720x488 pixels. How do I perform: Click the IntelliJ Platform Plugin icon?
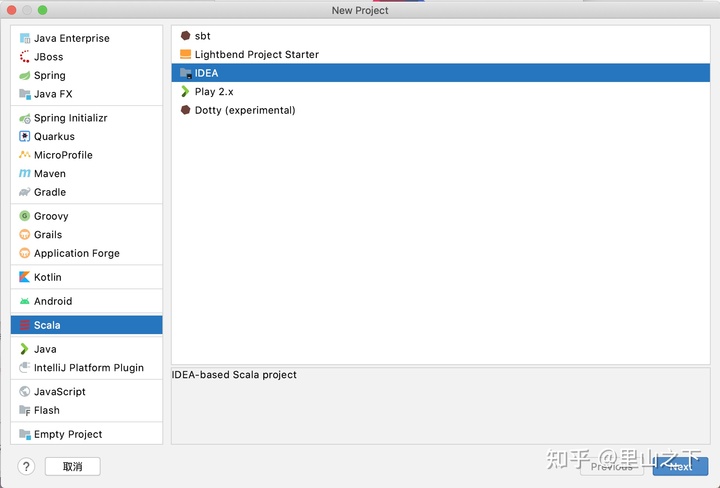tap(25, 368)
